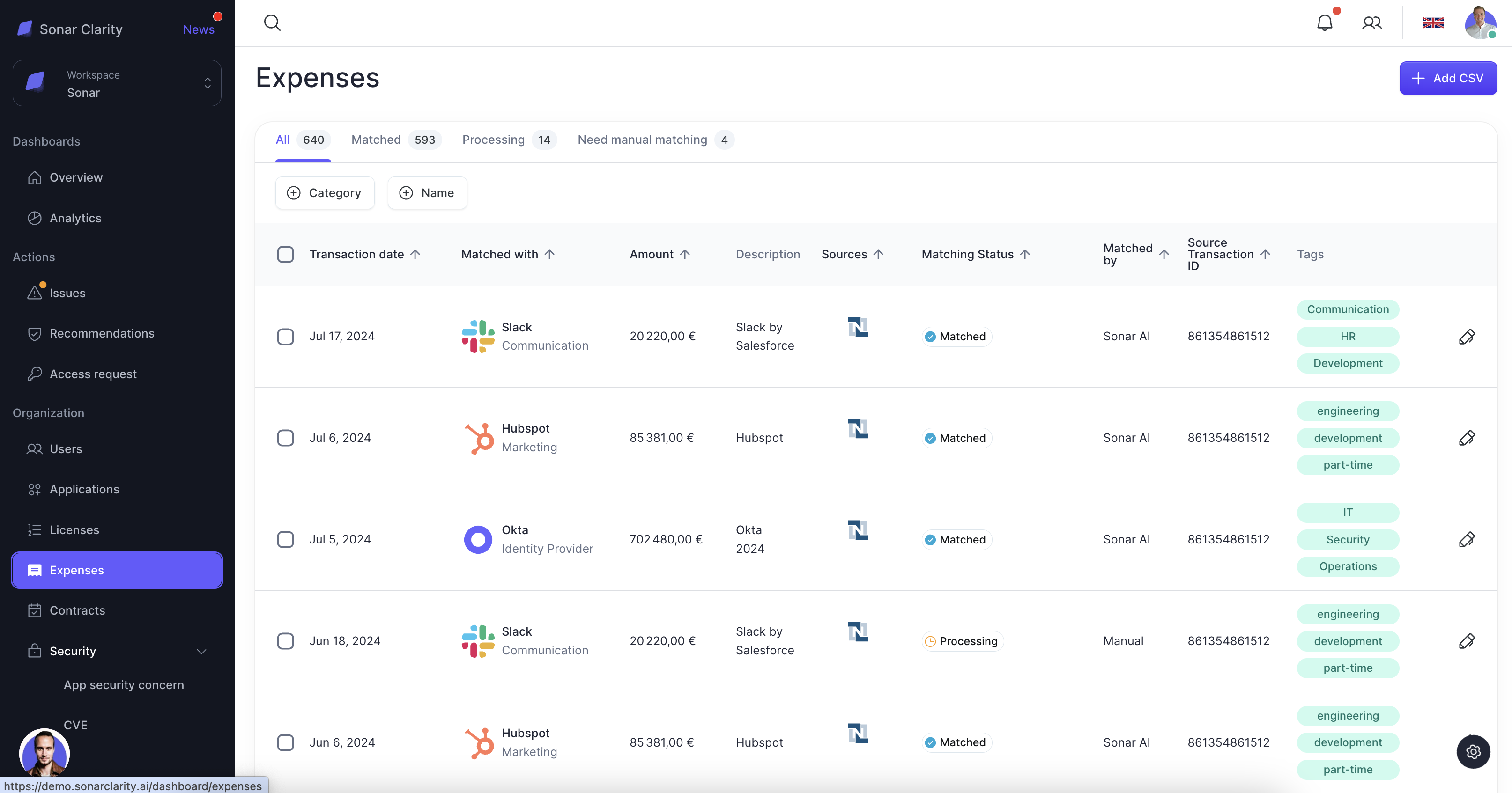Viewport: 1512px width, 793px height.
Task: Collapse the Security sidebar chevron
Action: click(x=201, y=651)
